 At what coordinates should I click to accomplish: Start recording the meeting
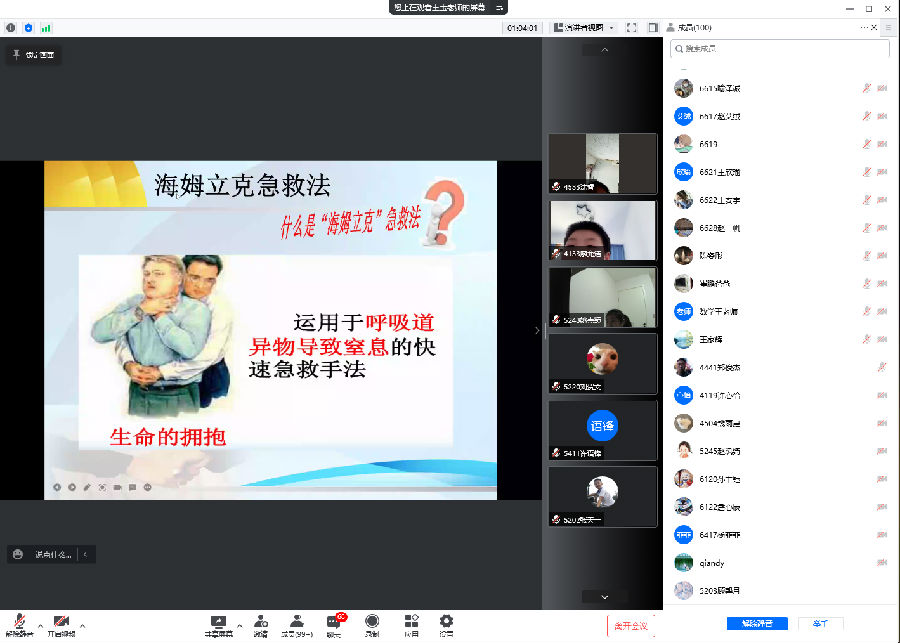pyautogui.click(x=372, y=625)
